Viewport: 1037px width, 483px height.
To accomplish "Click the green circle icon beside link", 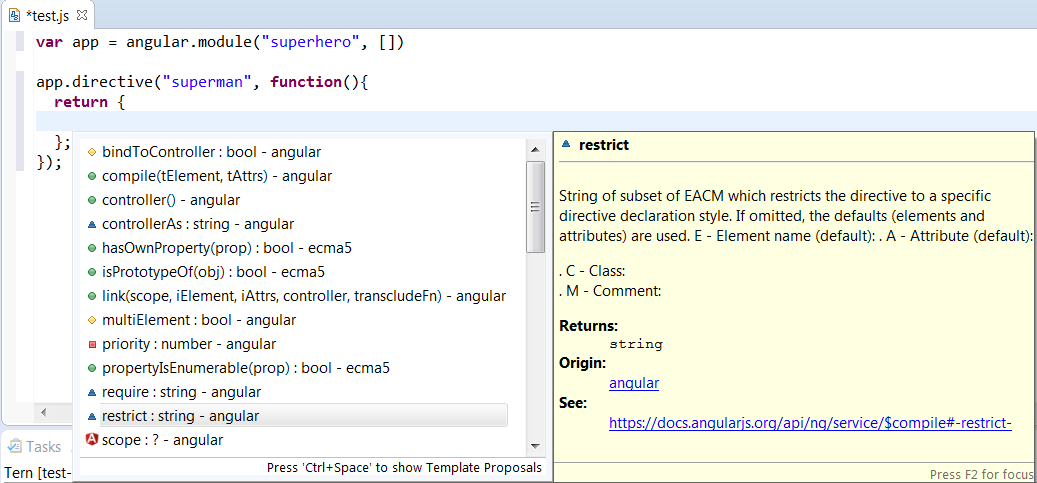I will [92, 296].
